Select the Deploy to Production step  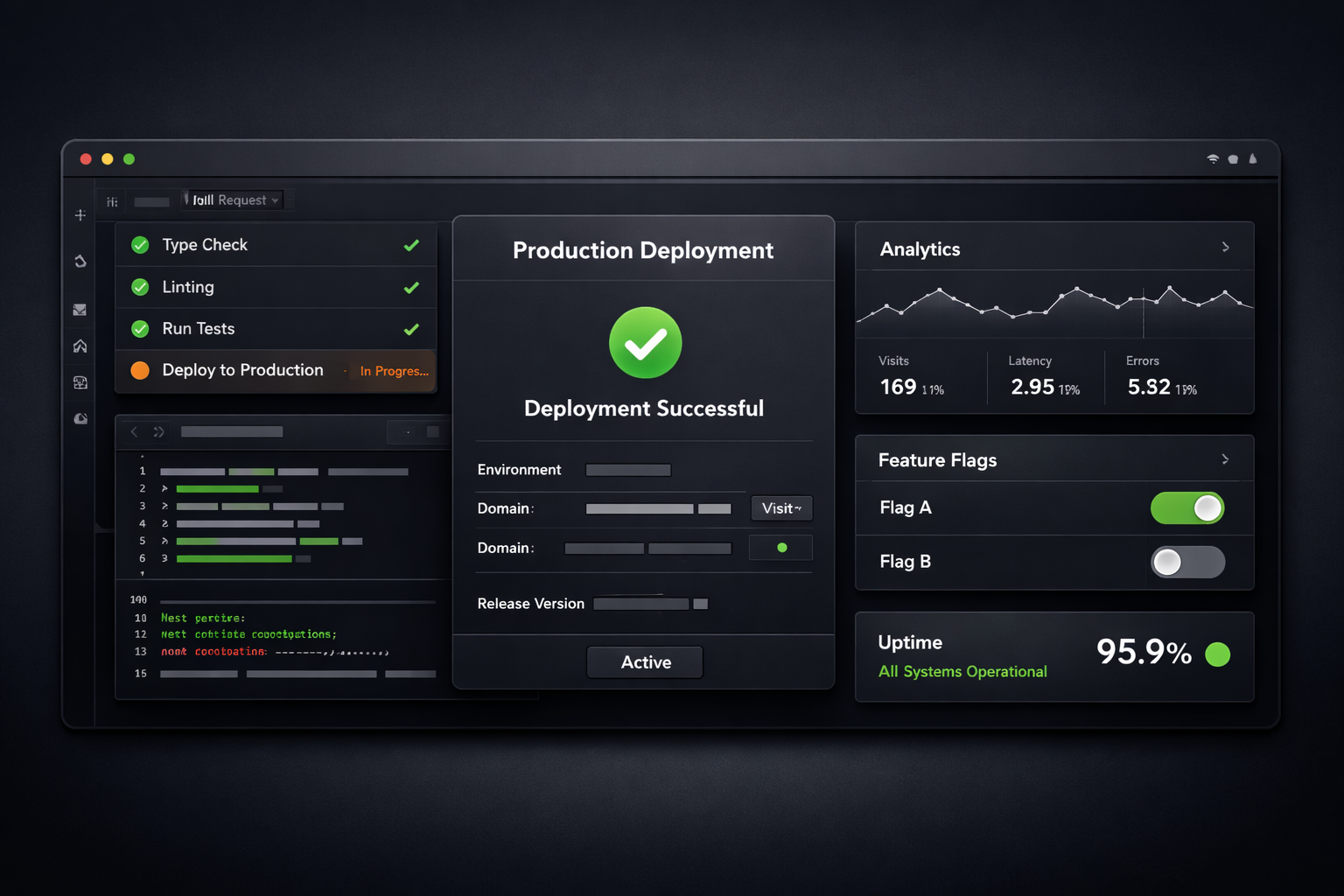pos(276,370)
